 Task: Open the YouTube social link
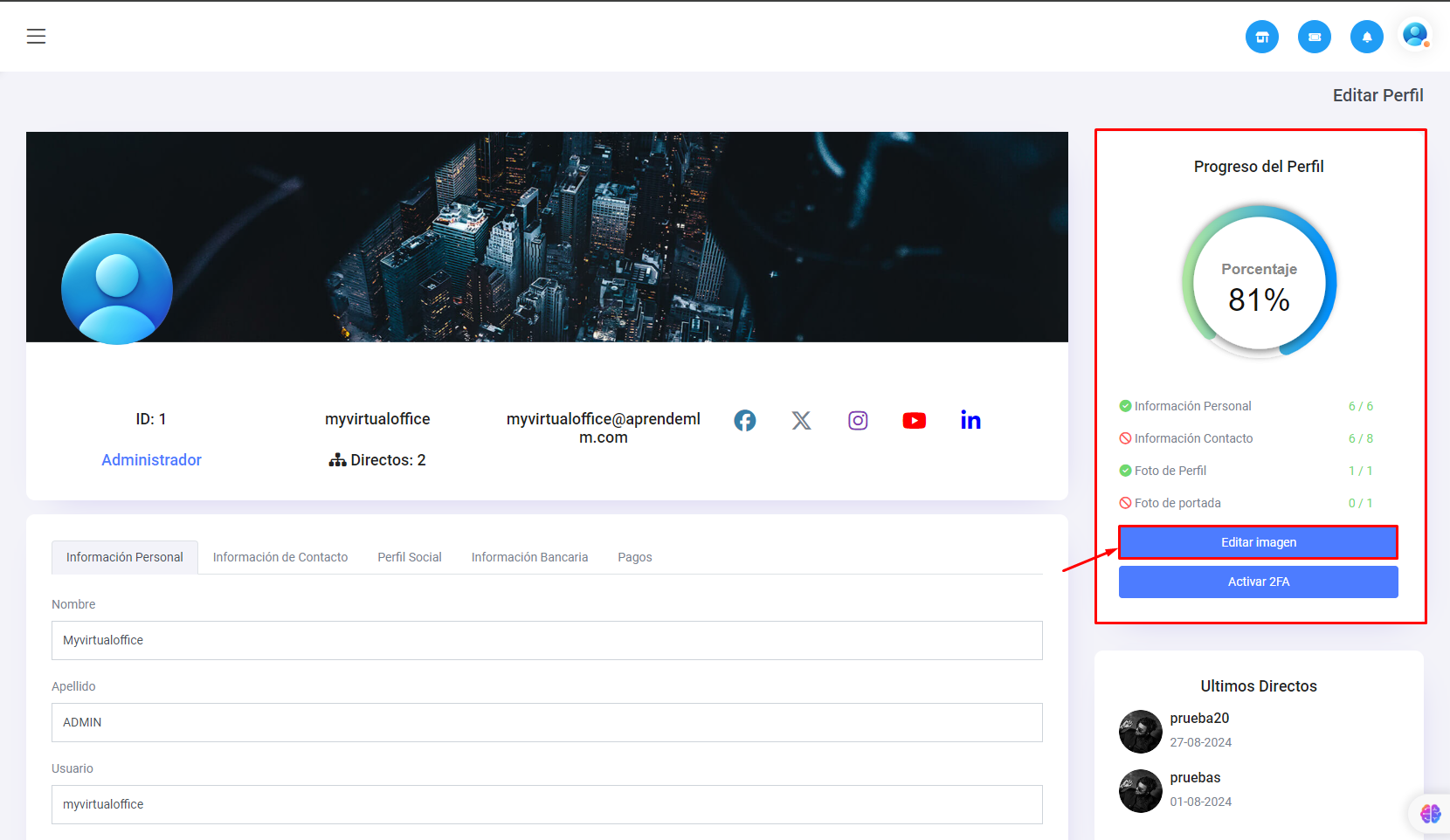914,421
